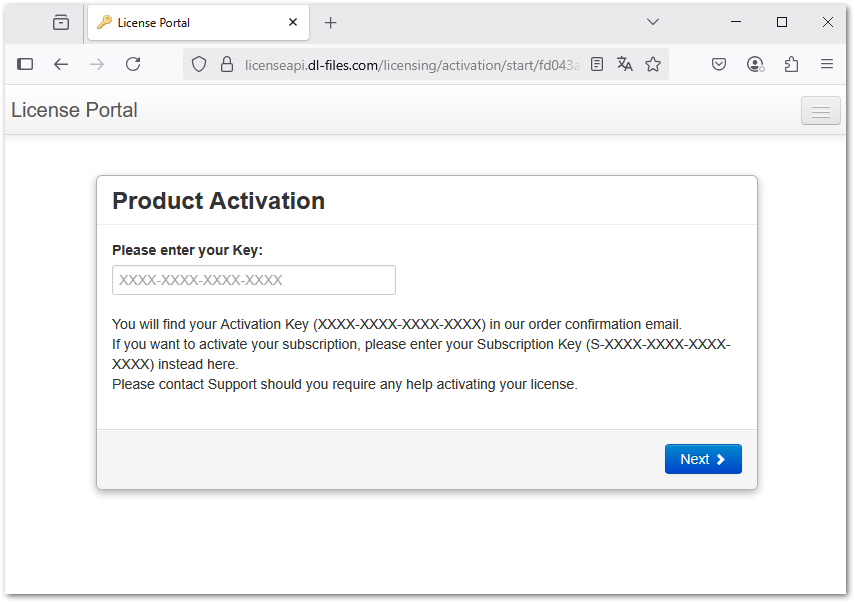Open Firefox View in the tab bar

tap(61, 22)
